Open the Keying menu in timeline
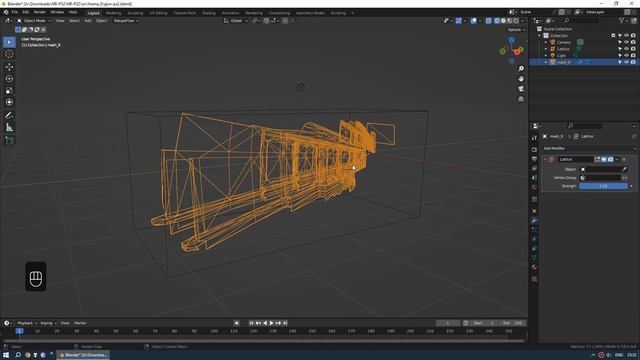The image size is (640, 360). [48, 323]
